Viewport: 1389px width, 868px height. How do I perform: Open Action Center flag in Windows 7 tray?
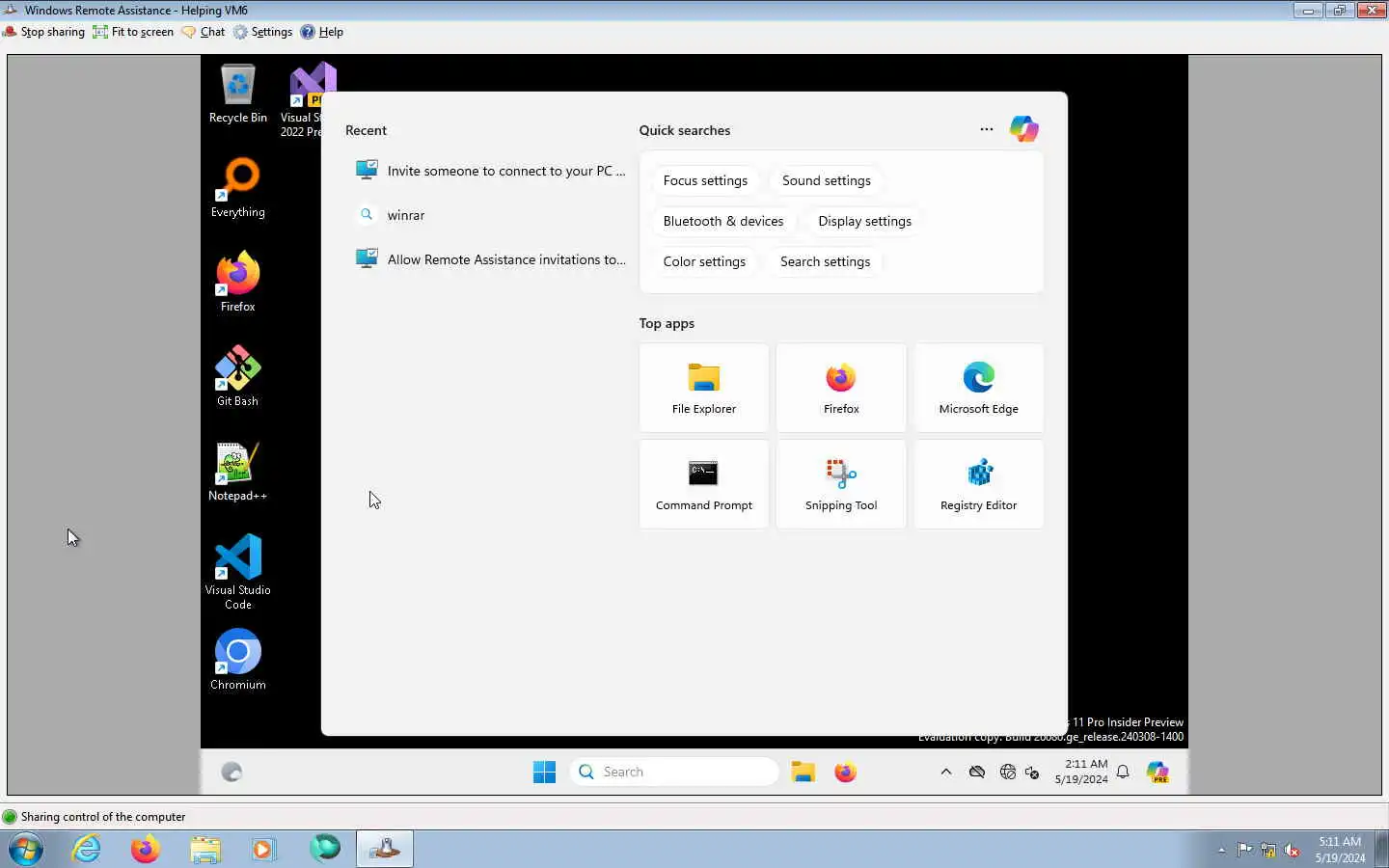pos(1244,850)
